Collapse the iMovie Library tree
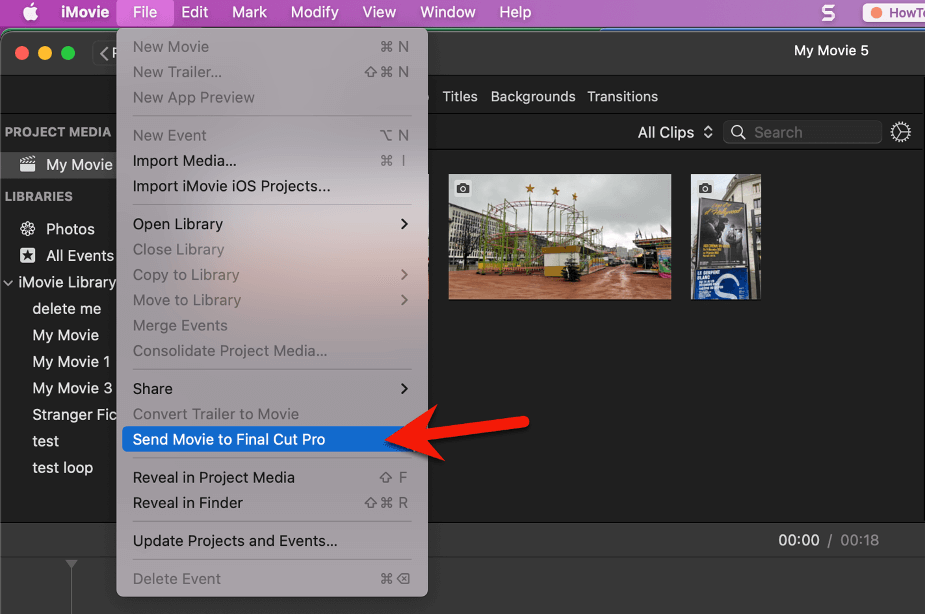 (10, 282)
